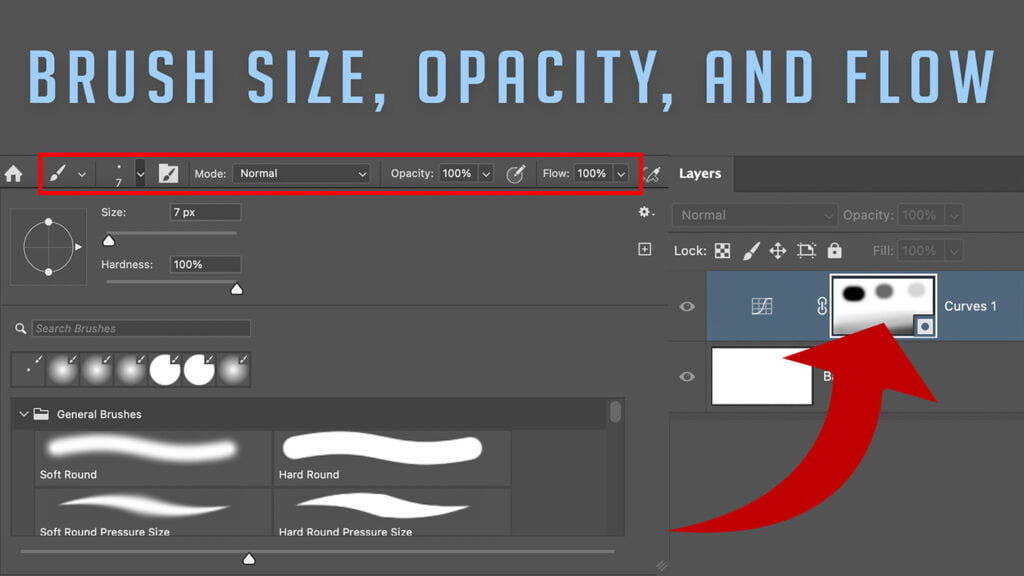Click the link icon on the Curves 1 layer
The image size is (1024, 576).
(x=820, y=306)
